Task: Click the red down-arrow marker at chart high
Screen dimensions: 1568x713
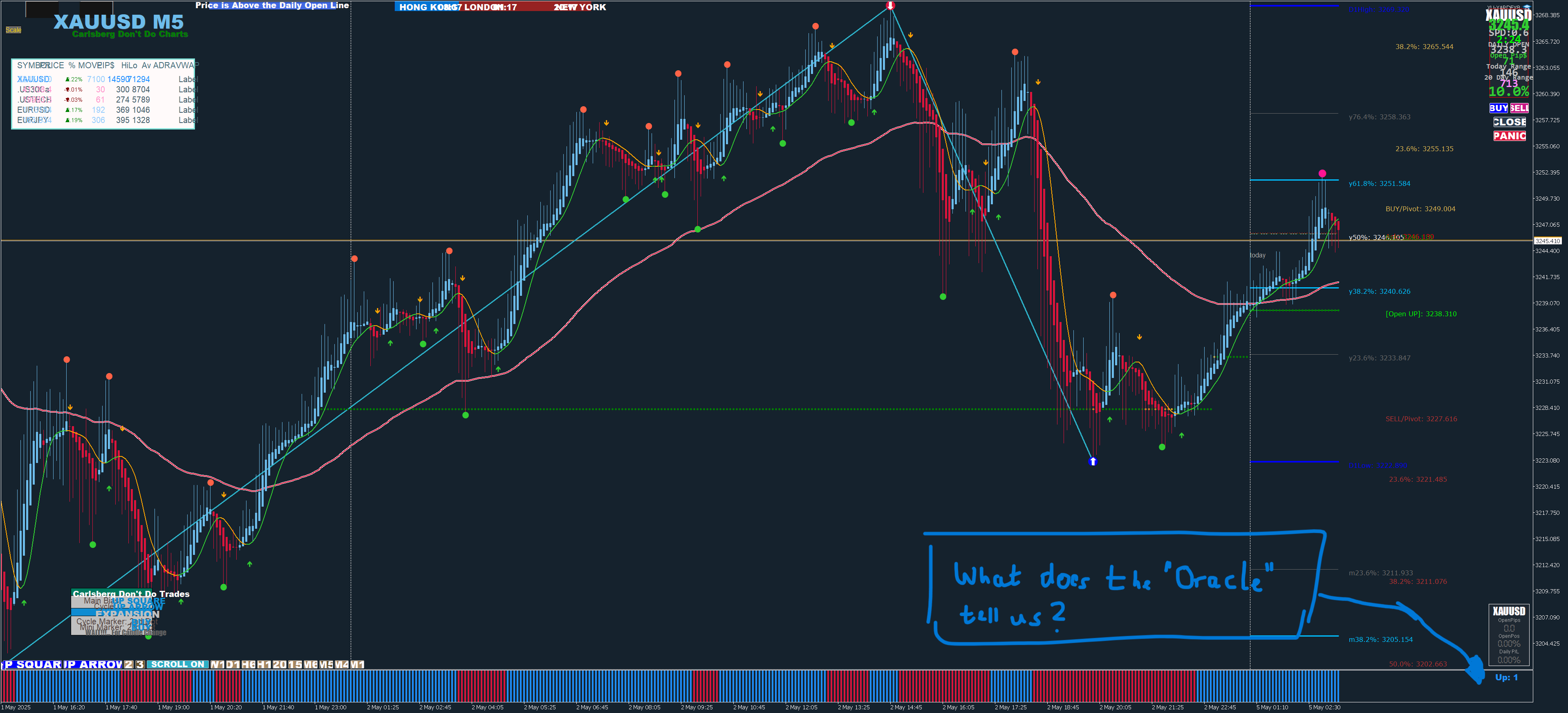Action: click(891, 5)
